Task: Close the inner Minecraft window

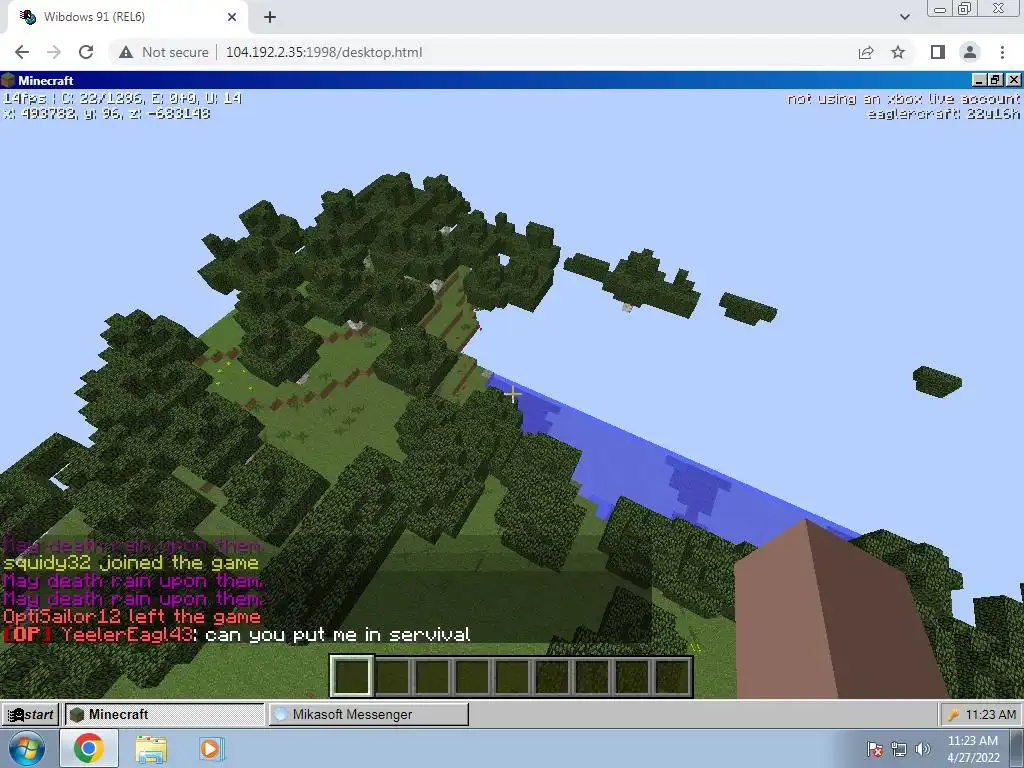Action: 1013,80
